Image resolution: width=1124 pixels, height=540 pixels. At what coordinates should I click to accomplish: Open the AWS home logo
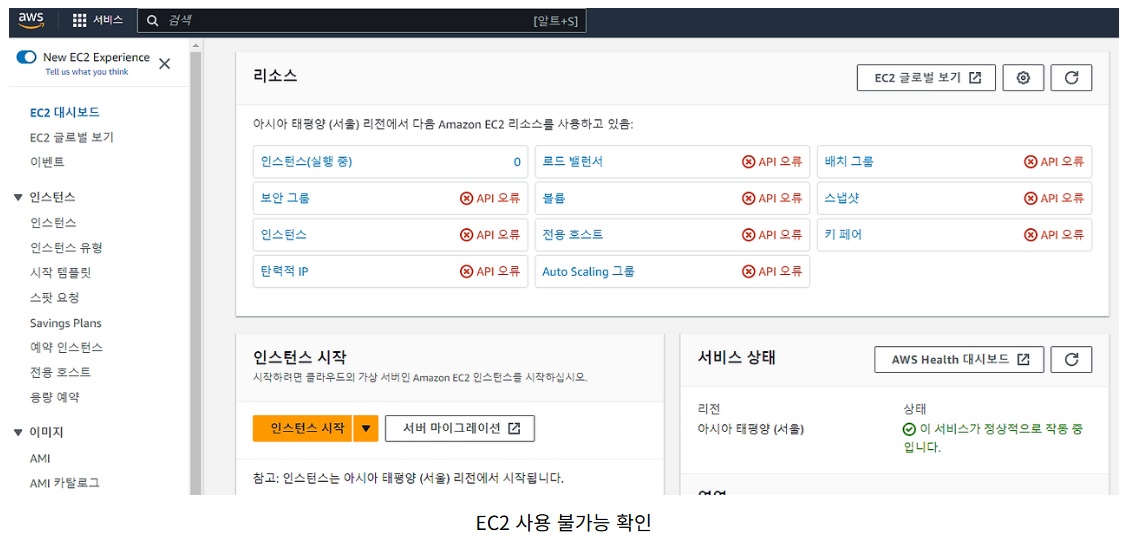tap(31, 20)
